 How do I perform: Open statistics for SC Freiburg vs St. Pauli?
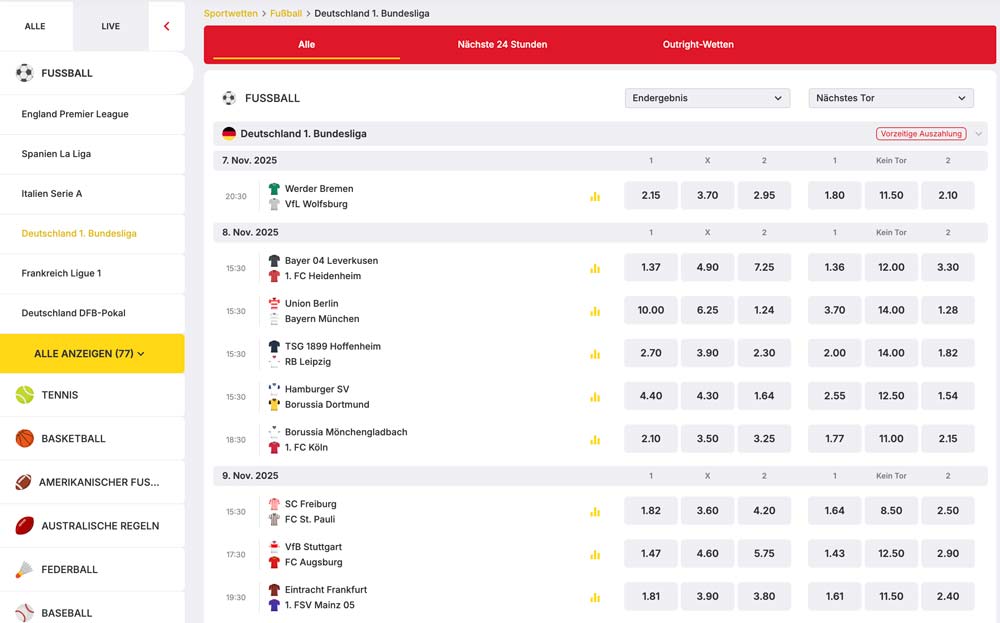(595, 511)
